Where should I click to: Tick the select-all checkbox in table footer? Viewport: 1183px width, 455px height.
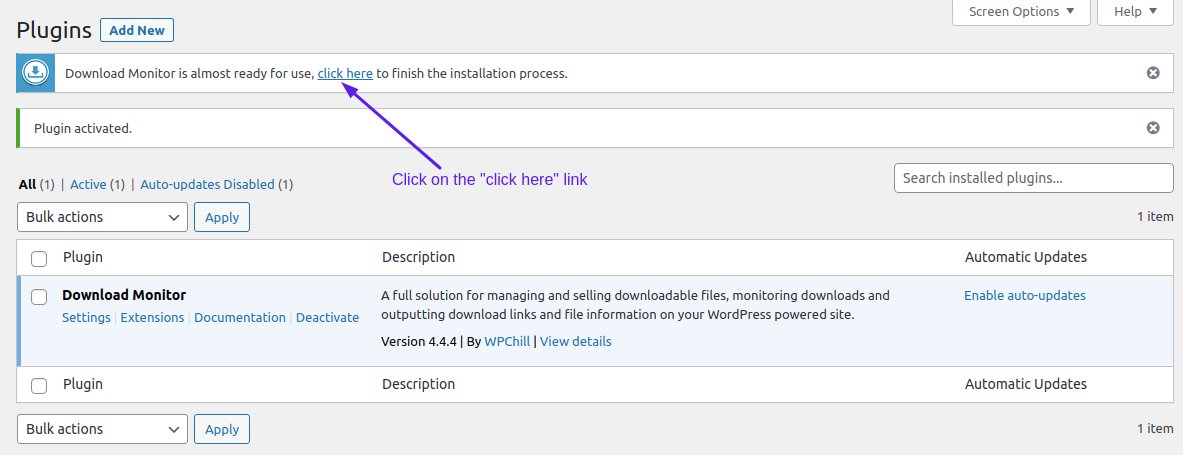(38, 386)
